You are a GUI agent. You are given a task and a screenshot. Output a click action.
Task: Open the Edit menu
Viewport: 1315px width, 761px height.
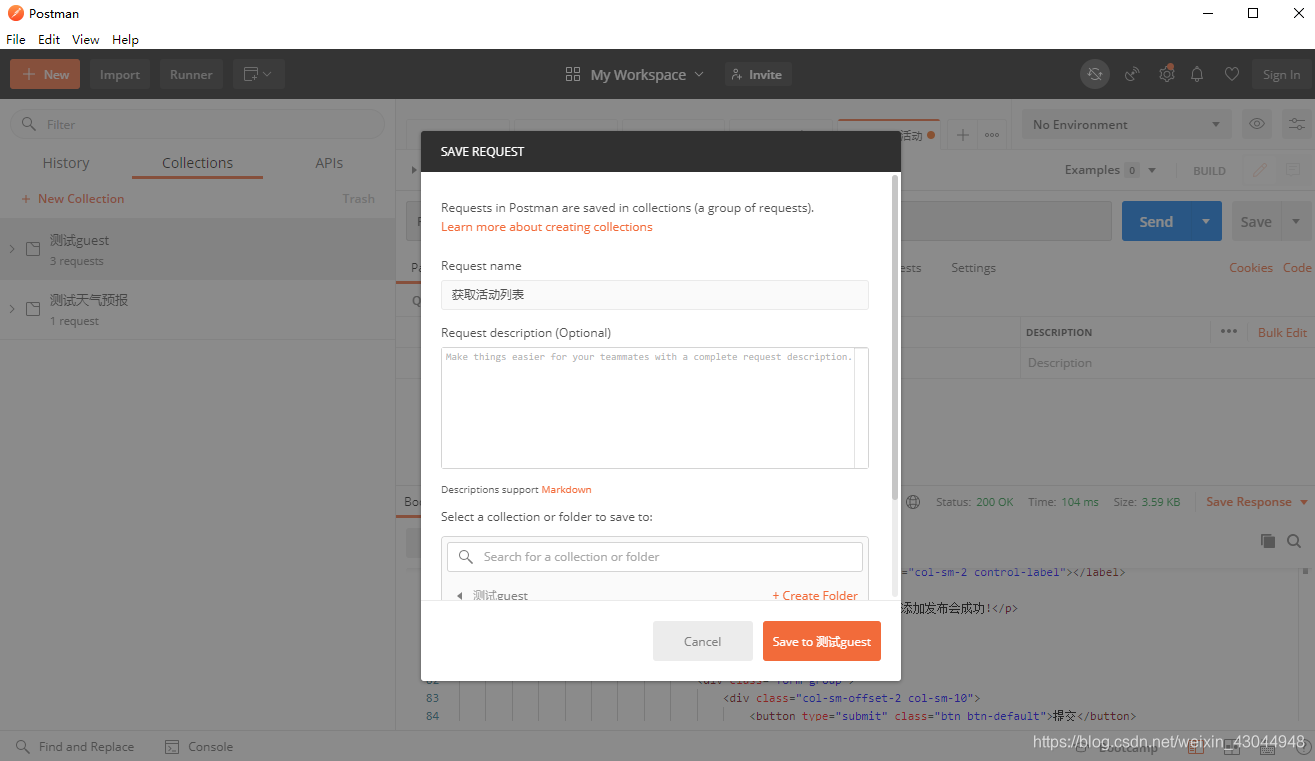pos(49,39)
